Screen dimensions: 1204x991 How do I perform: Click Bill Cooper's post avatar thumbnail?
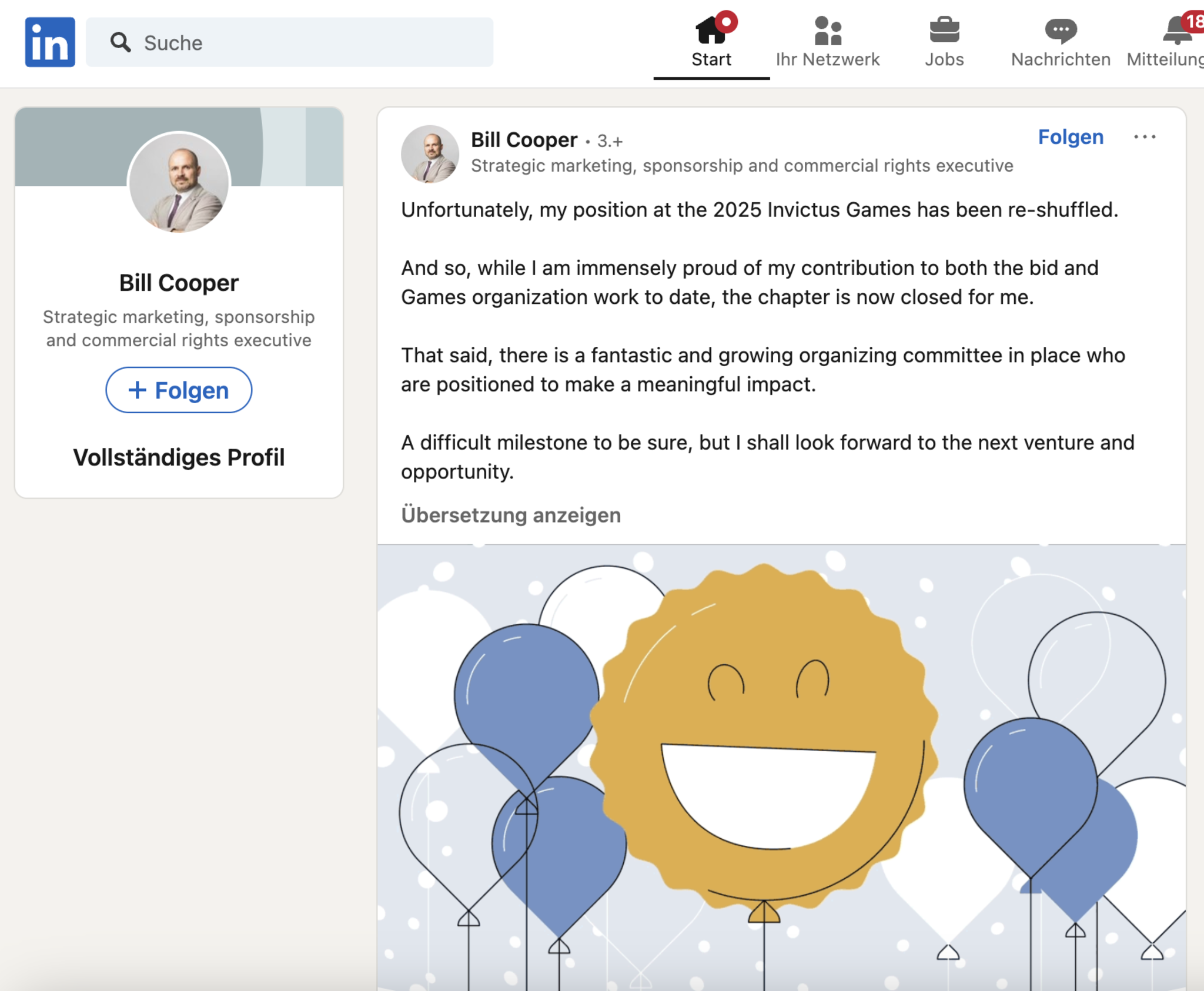click(430, 153)
